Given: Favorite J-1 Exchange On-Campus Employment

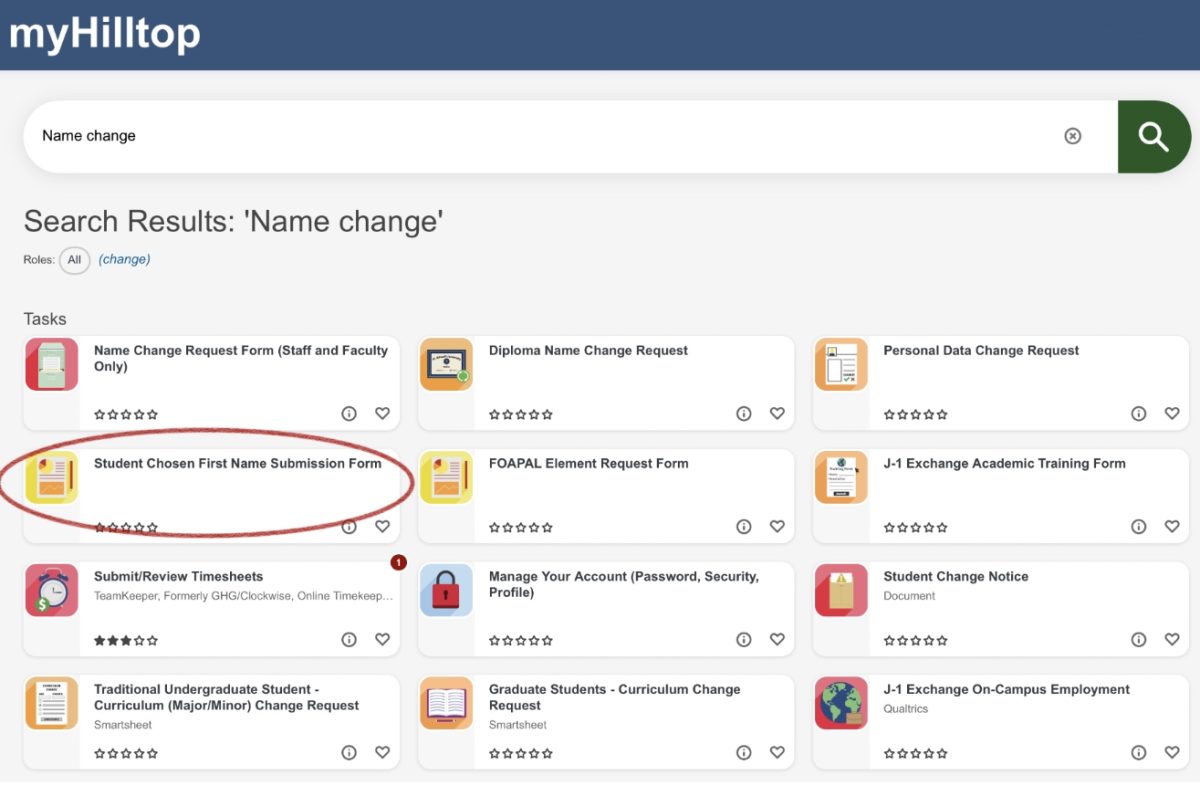Looking at the screenshot, I should tap(1172, 752).
